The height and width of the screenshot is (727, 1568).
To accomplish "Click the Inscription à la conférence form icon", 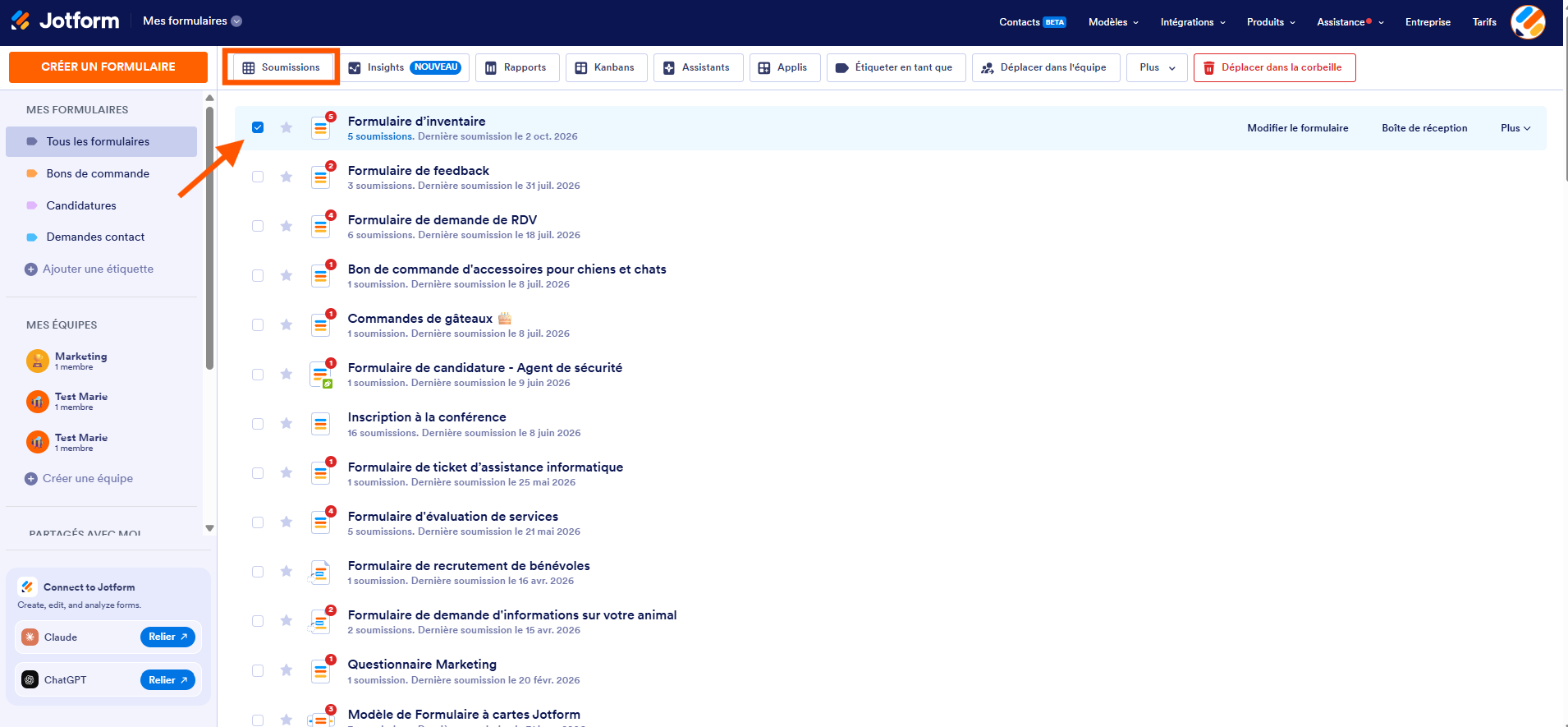I will click(321, 424).
